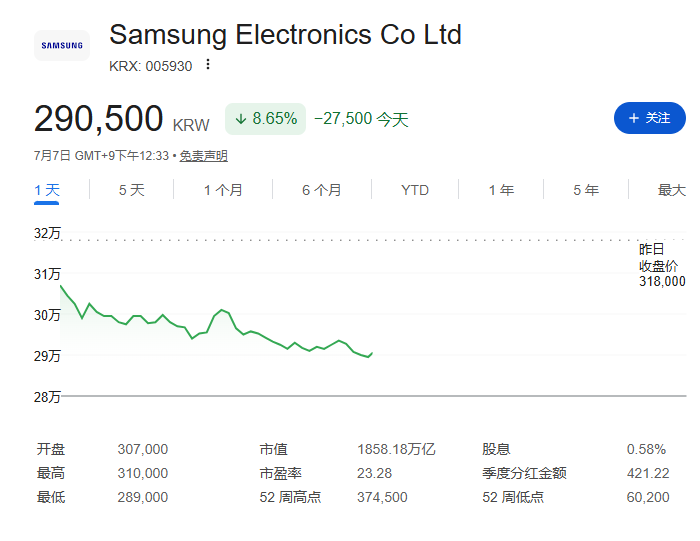The image size is (700, 541).
Task: Open the 免责声明 disclaimer link
Action: (x=204, y=156)
